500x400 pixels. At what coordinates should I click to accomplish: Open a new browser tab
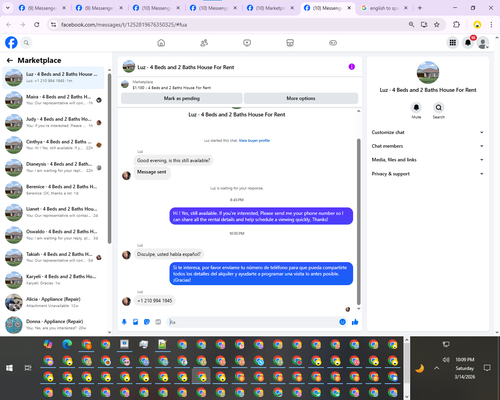coord(420,8)
